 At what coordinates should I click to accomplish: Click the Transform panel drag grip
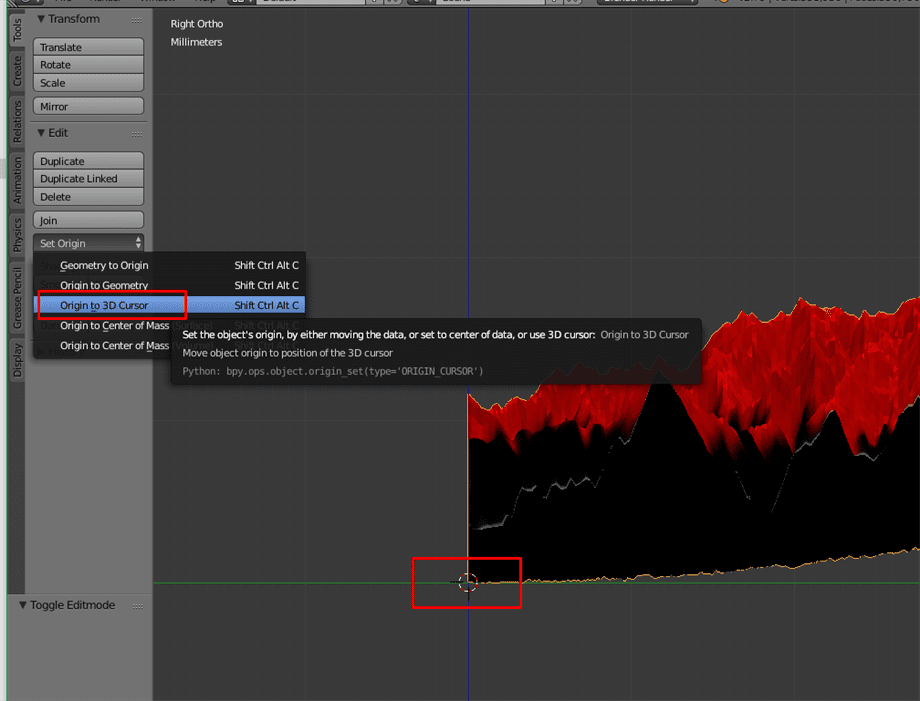(137, 20)
